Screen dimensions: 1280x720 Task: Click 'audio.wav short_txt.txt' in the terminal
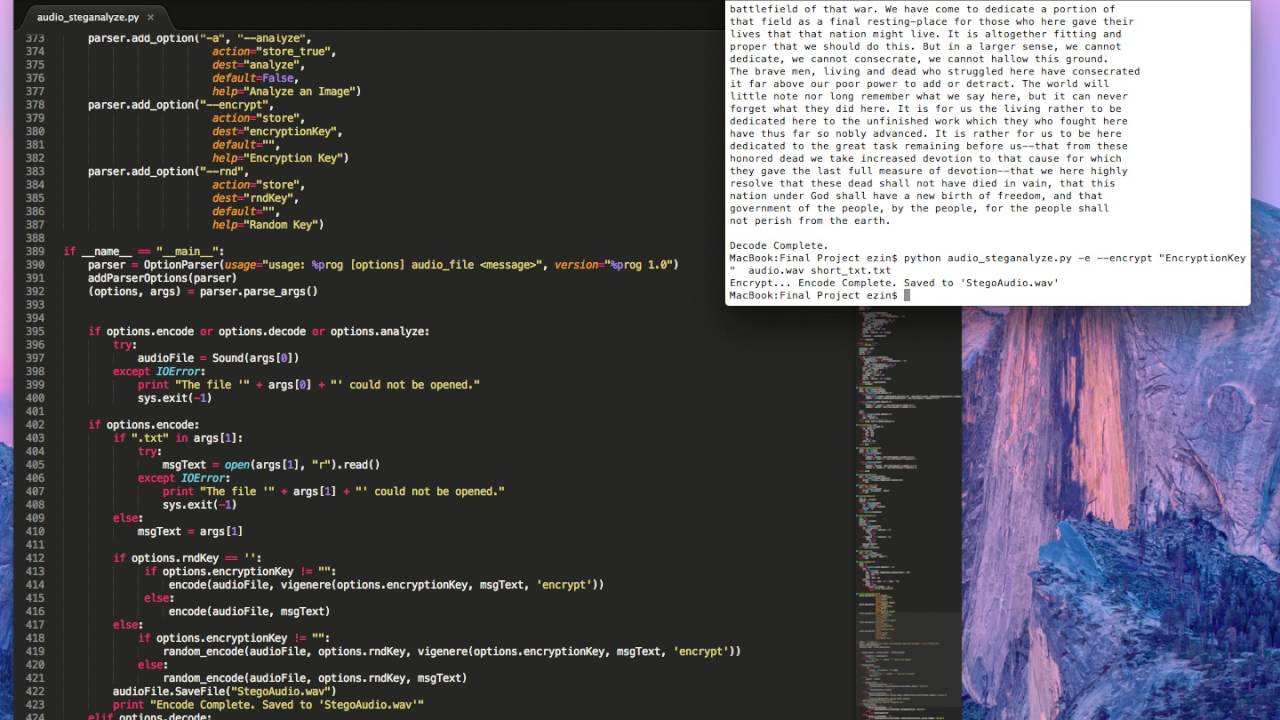(x=819, y=270)
